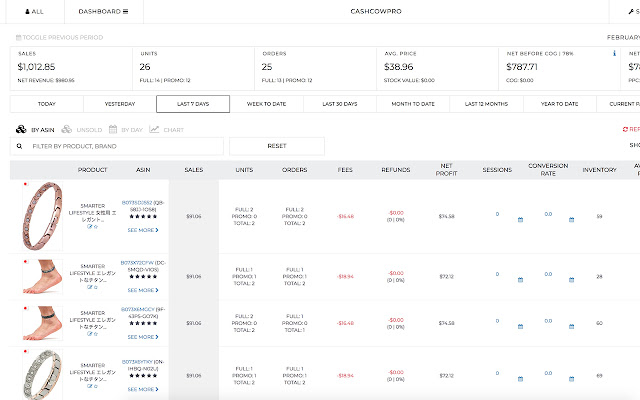Open conversion rate calendar for inventory 60 row
This screenshot has width=640, height=400.
pyautogui.click(x=571, y=326)
